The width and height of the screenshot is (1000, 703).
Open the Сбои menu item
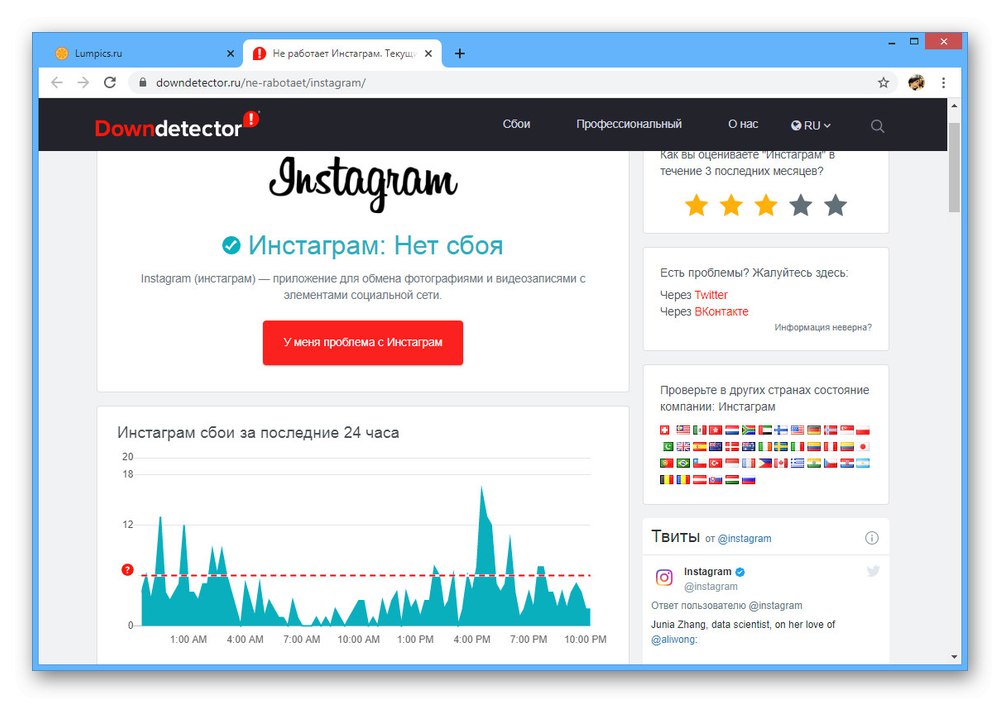516,124
